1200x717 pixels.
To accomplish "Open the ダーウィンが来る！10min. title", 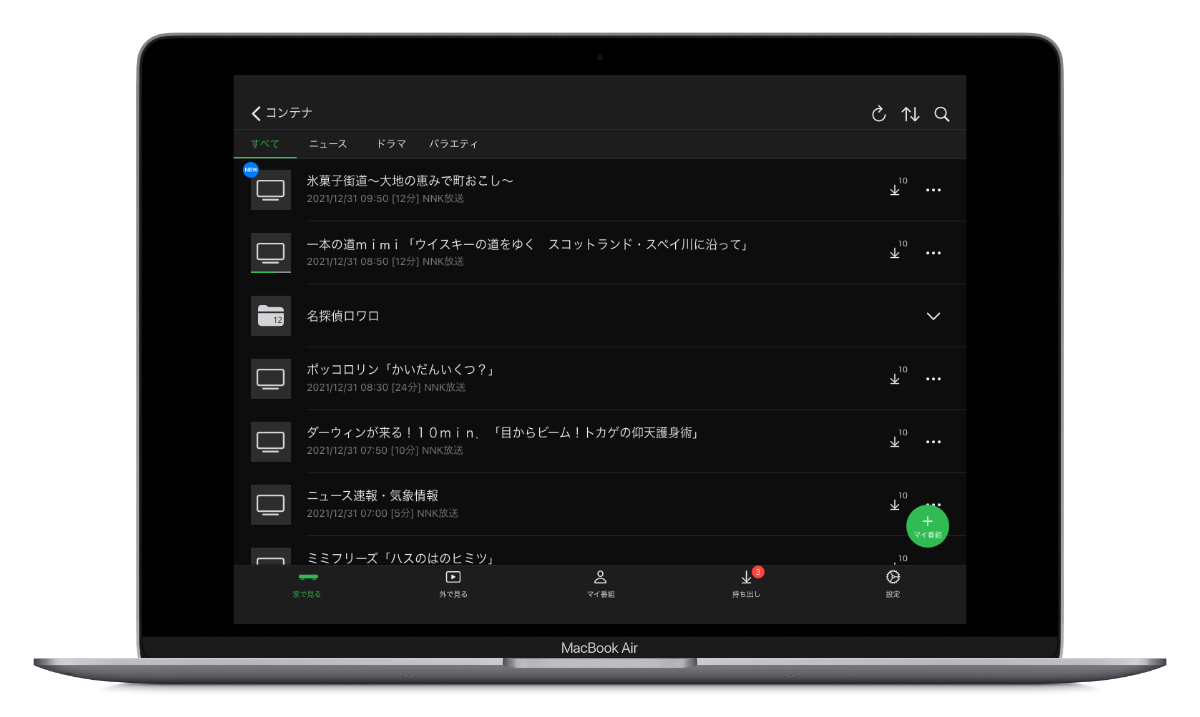I will click(503, 433).
